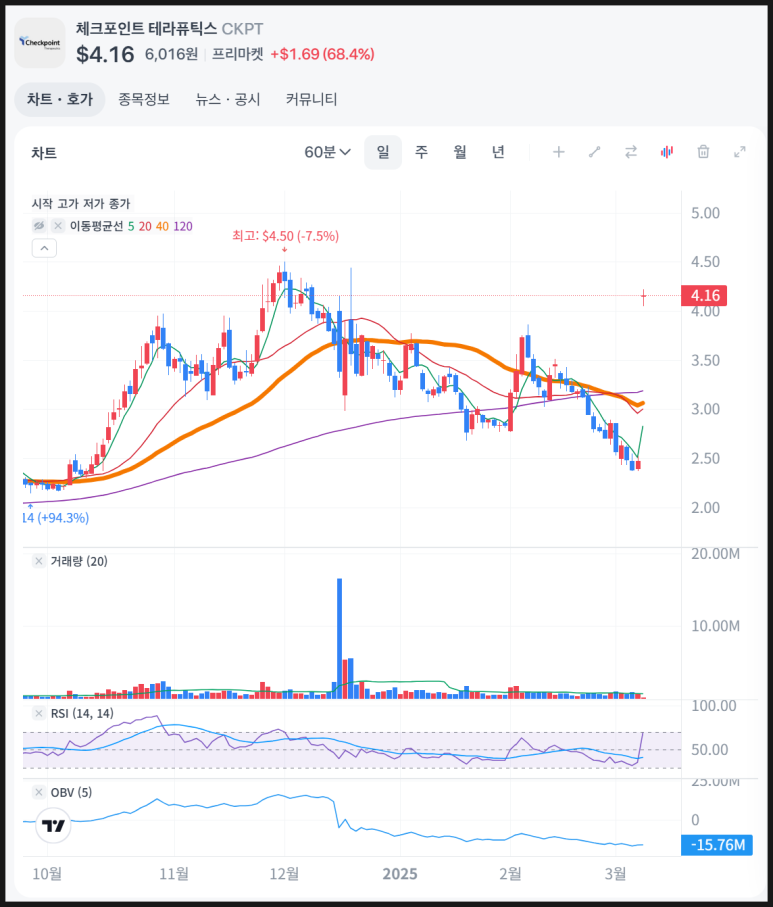This screenshot has width=773, height=907.
Task: Click the 2025 time axis label
Action: click(400, 873)
